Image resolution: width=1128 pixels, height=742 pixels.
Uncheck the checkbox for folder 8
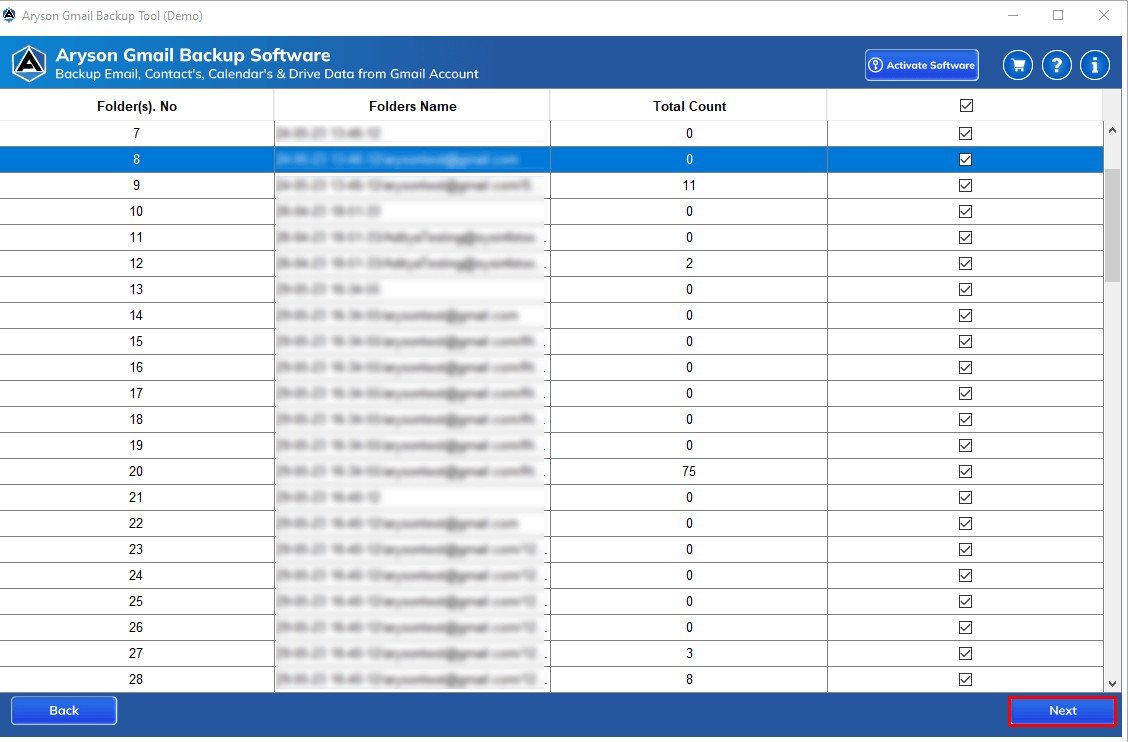pyautogui.click(x=965, y=159)
